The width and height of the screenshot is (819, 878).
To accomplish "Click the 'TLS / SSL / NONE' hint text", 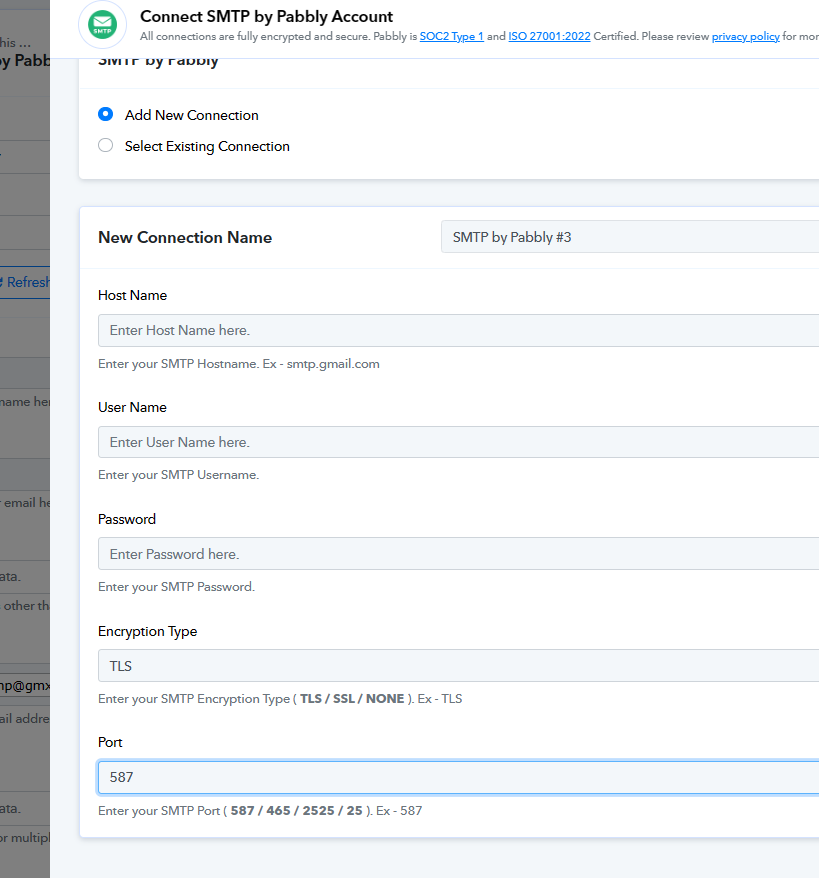I will [x=352, y=699].
